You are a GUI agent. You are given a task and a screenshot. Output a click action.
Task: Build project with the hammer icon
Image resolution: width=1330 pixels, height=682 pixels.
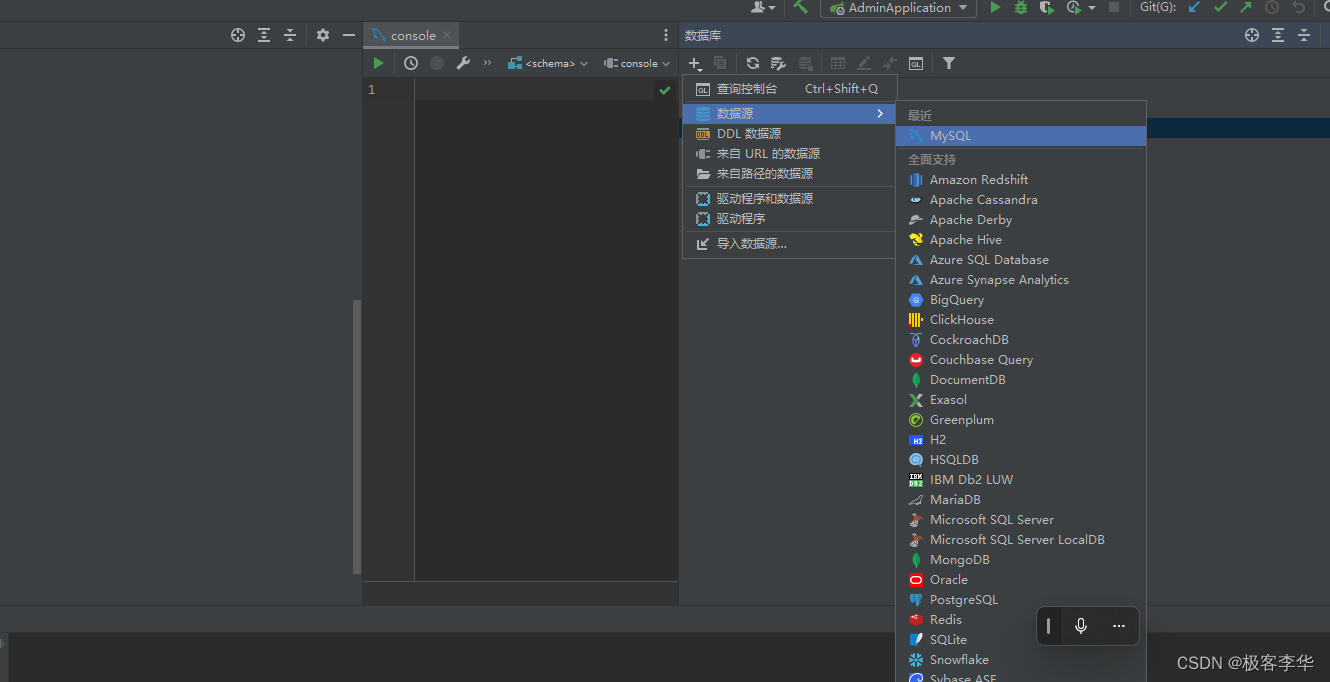click(x=801, y=7)
